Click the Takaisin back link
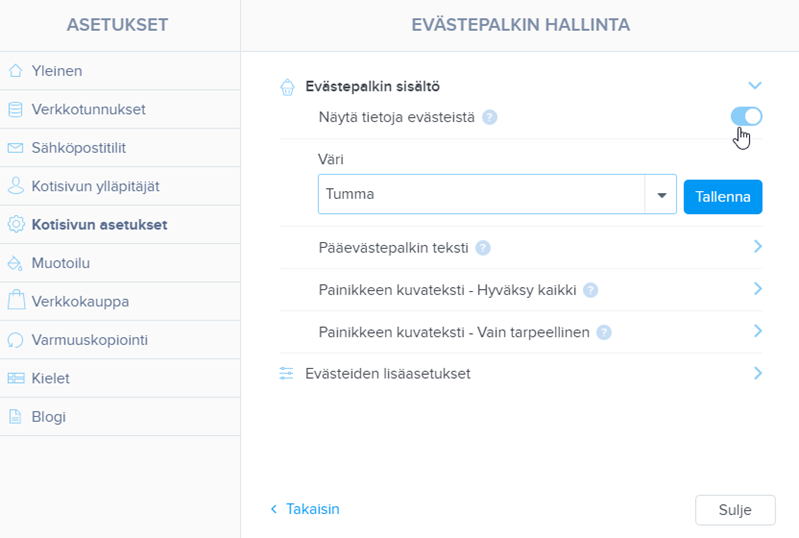Image resolution: width=799 pixels, height=538 pixels. click(x=305, y=509)
